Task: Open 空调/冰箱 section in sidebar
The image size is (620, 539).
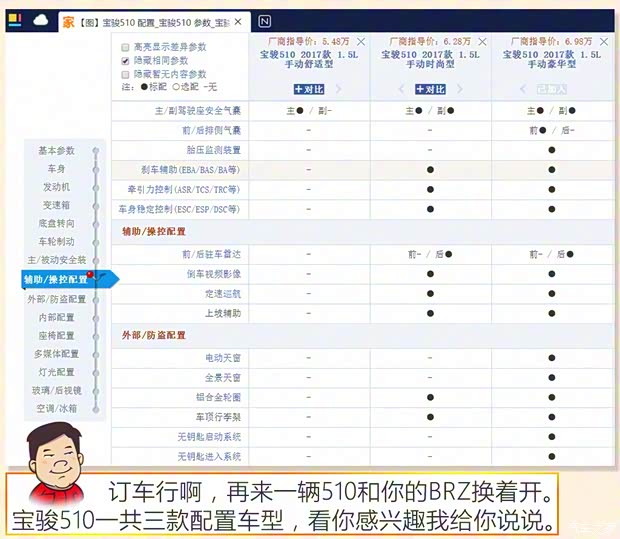Action: [x=57, y=408]
